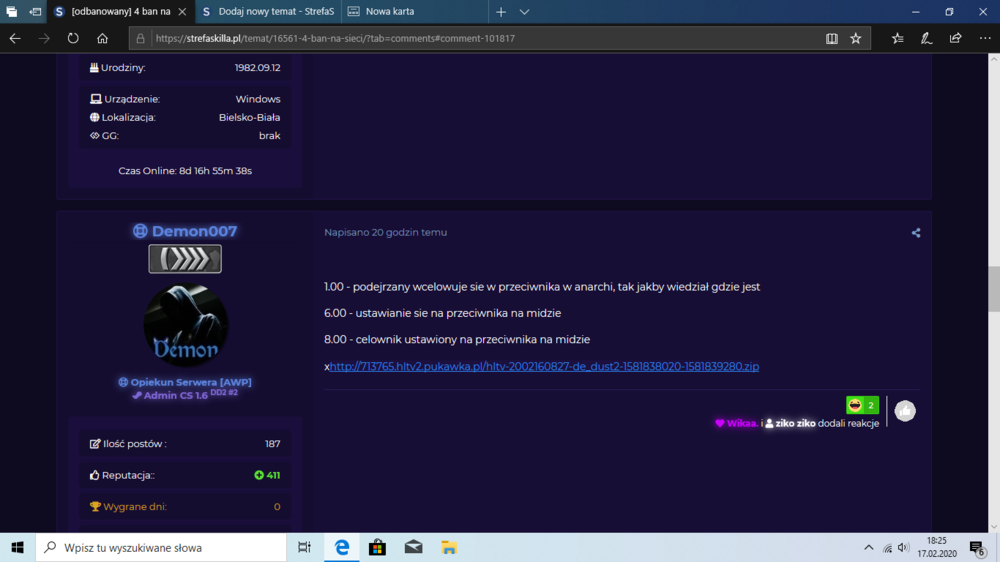Open the Demon007 username profile link
The height and width of the screenshot is (562, 1000).
194,231
